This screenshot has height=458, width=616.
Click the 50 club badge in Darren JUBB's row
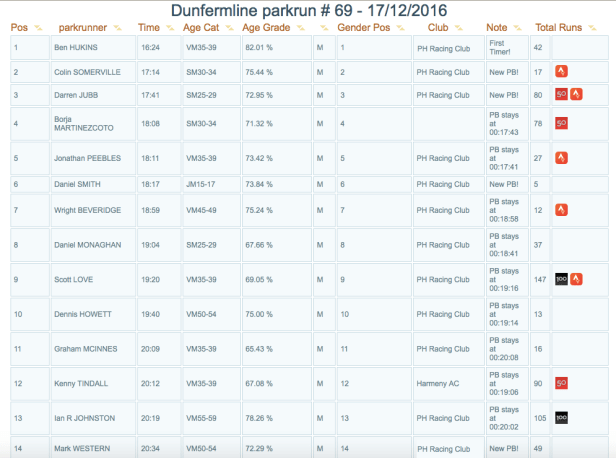click(x=561, y=94)
